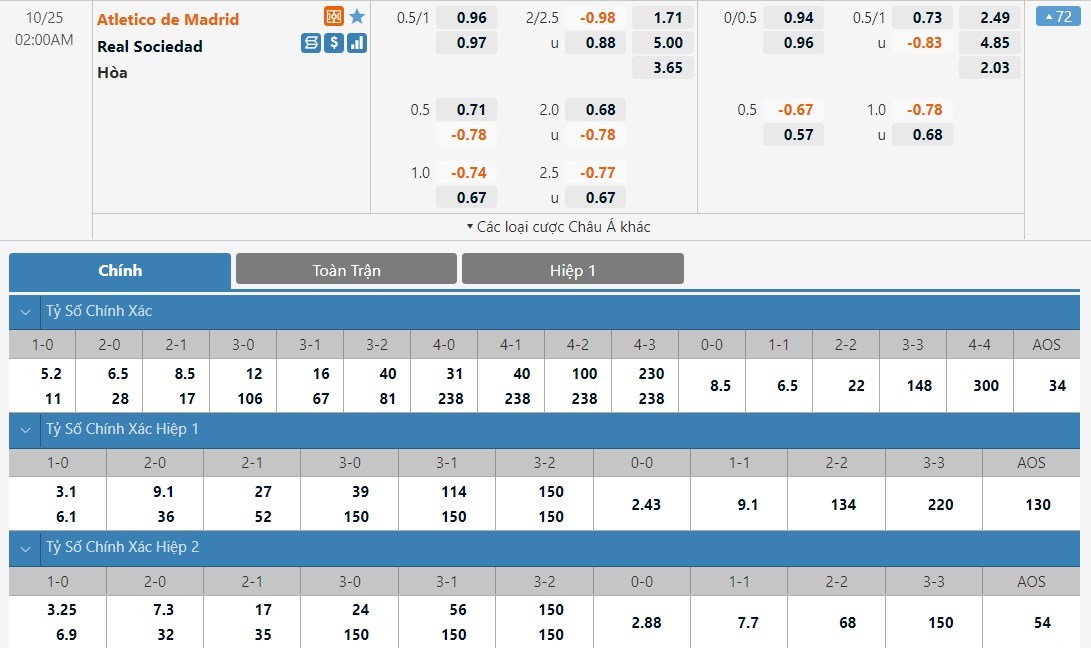Click the dollar sign icon
The height and width of the screenshot is (648, 1091).
(x=334, y=43)
